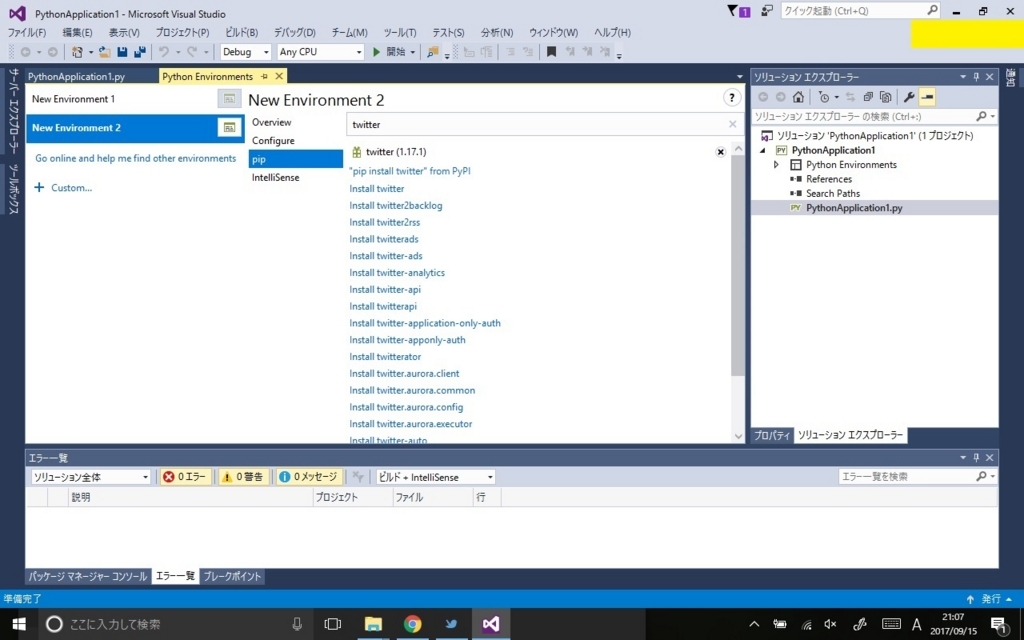Clear the twitter search box
Viewport: 1024px width, 640px height.
pos(732,124)
